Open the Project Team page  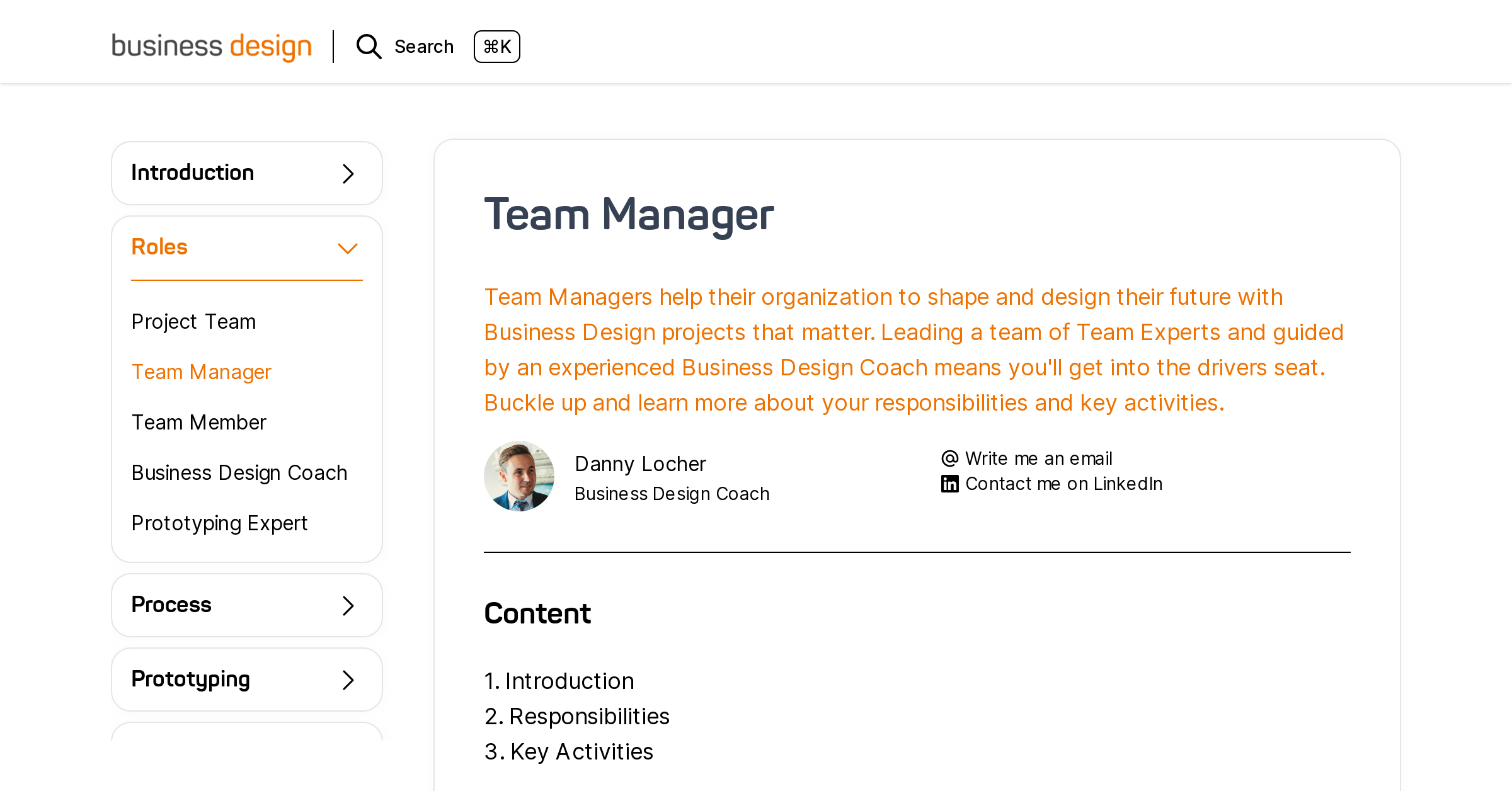193,321
